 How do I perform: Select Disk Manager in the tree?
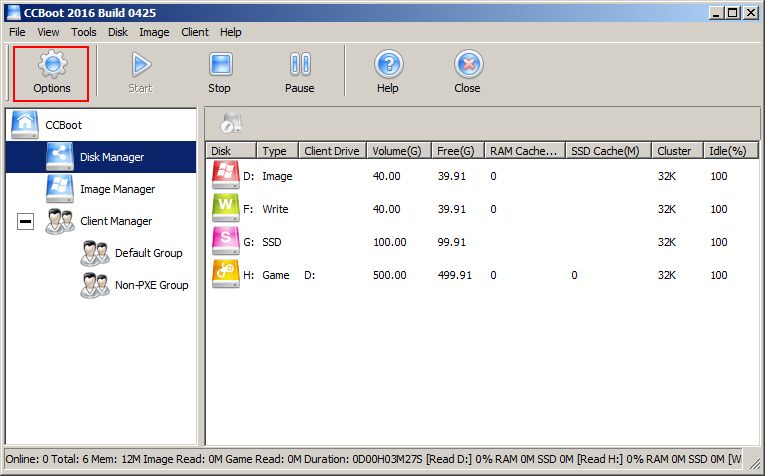coord(112,157)
